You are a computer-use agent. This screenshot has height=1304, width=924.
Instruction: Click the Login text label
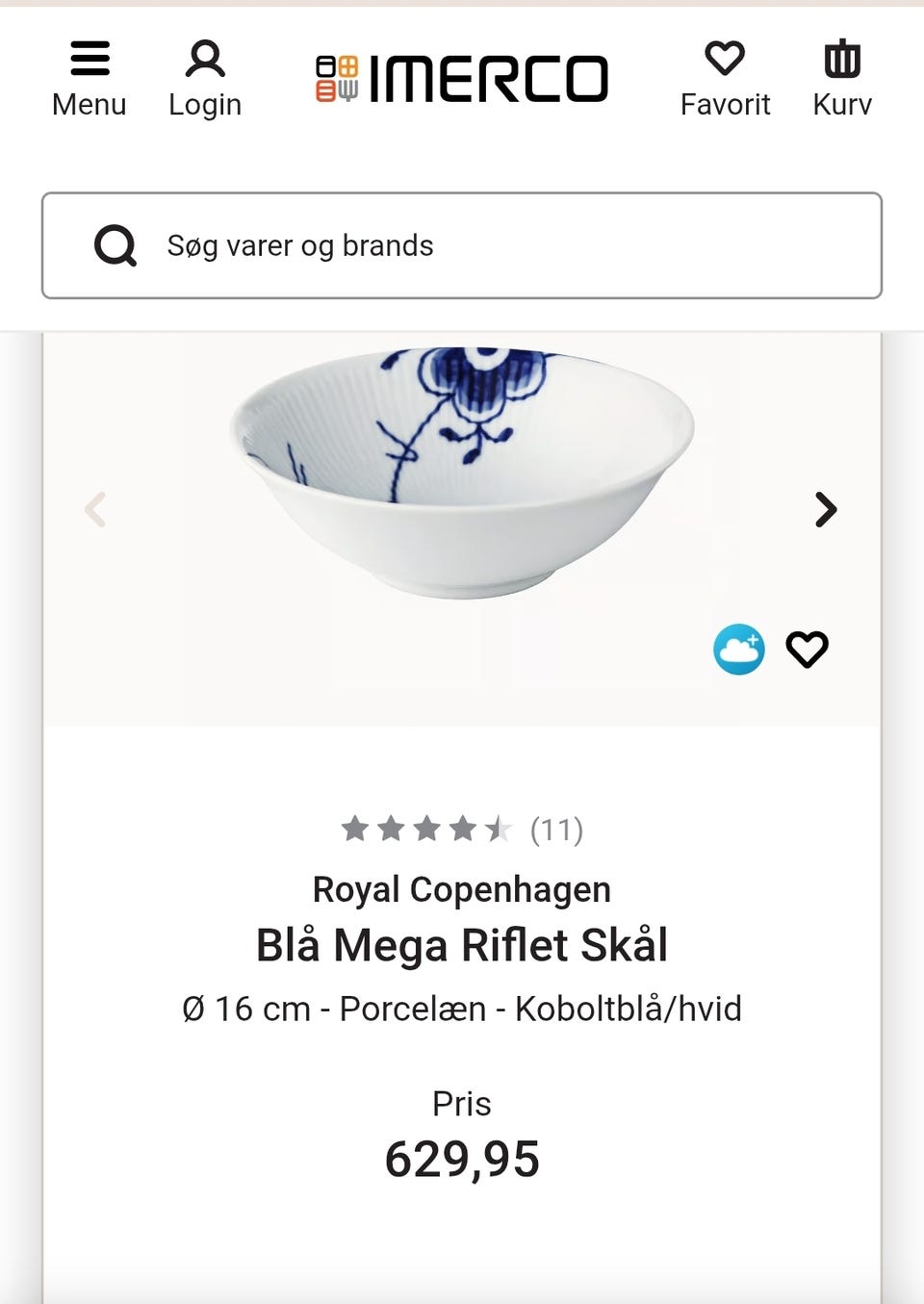click(x=205, y=104)
